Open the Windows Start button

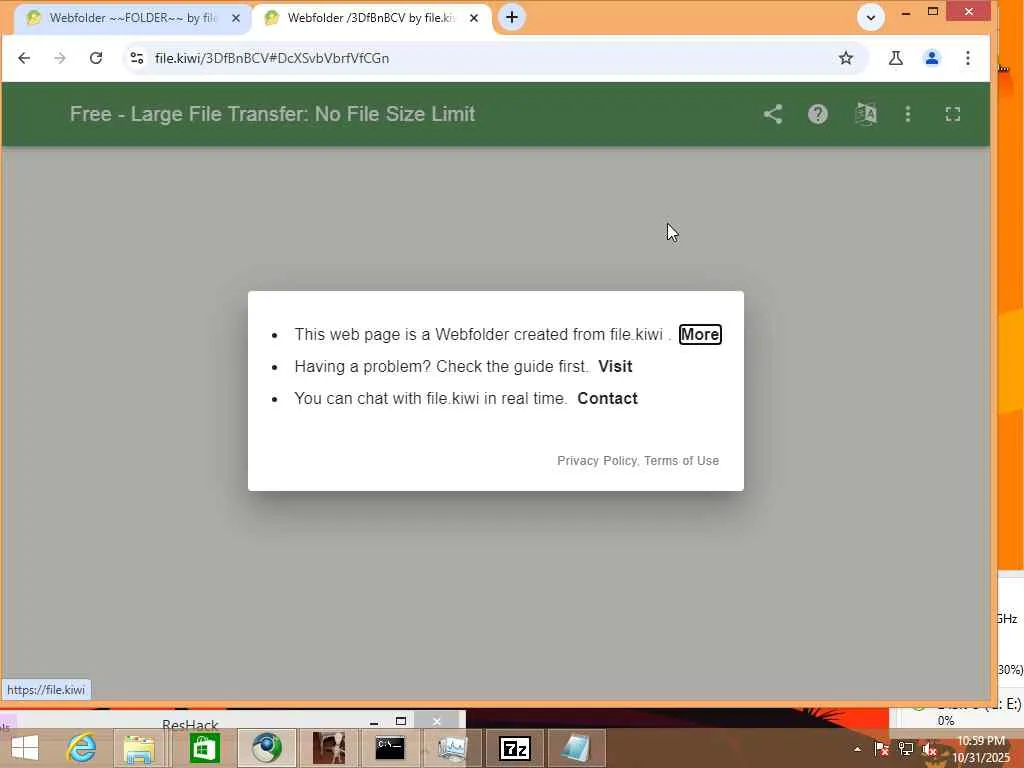(25, 748)
